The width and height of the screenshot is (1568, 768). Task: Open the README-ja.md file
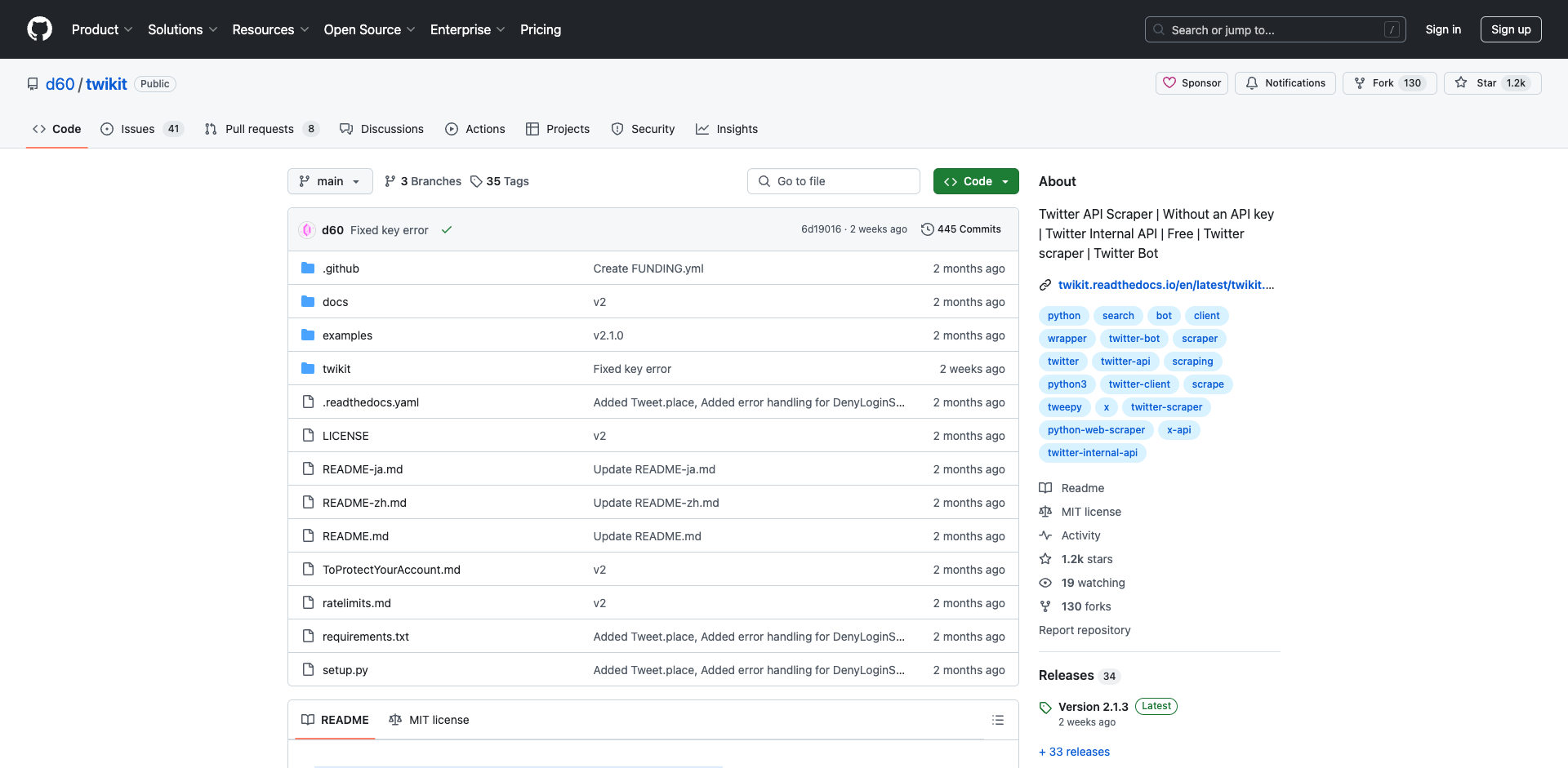coord(363,469)
